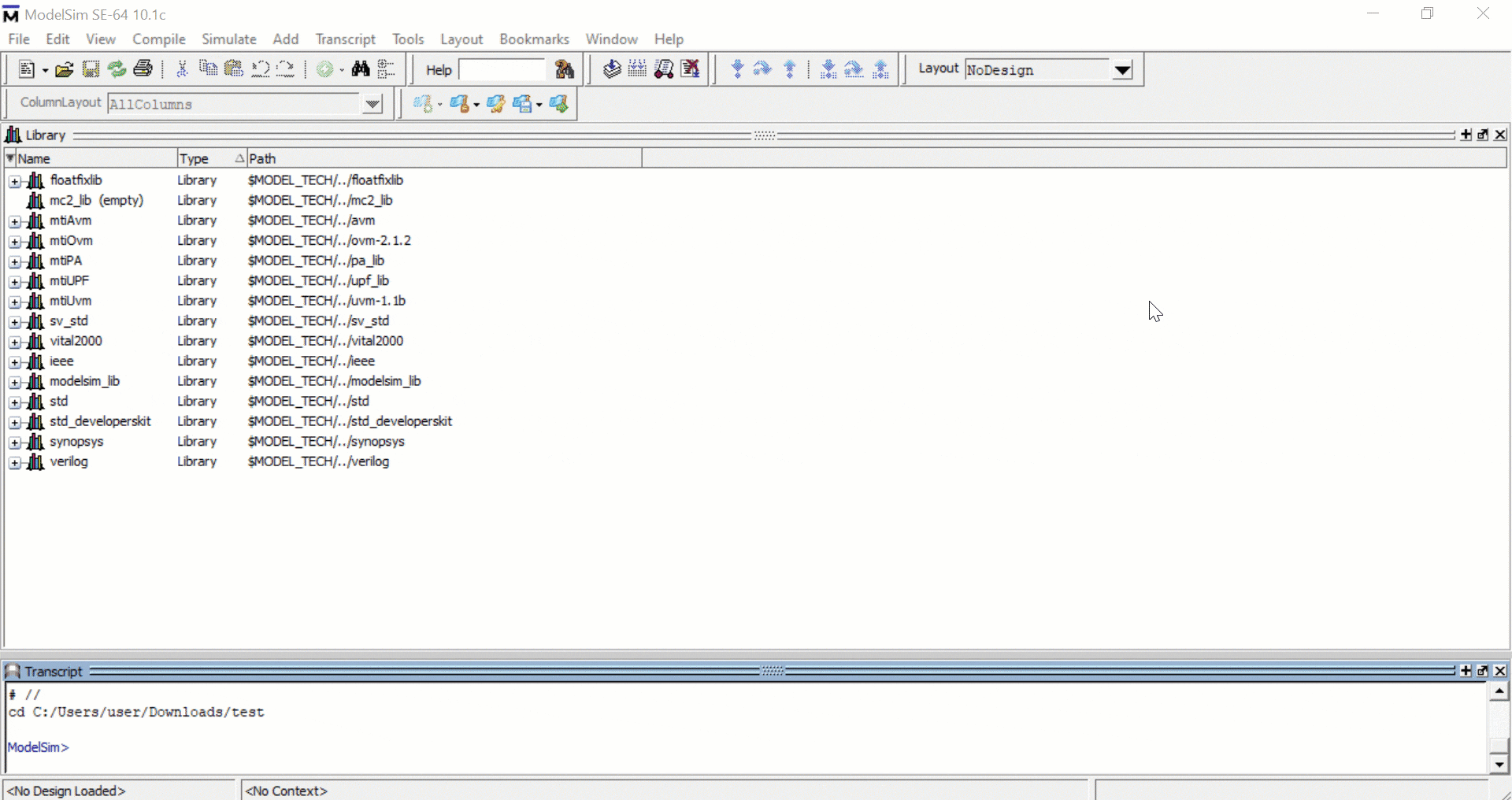Click the second column layout icon with brush

click(461, 104)
